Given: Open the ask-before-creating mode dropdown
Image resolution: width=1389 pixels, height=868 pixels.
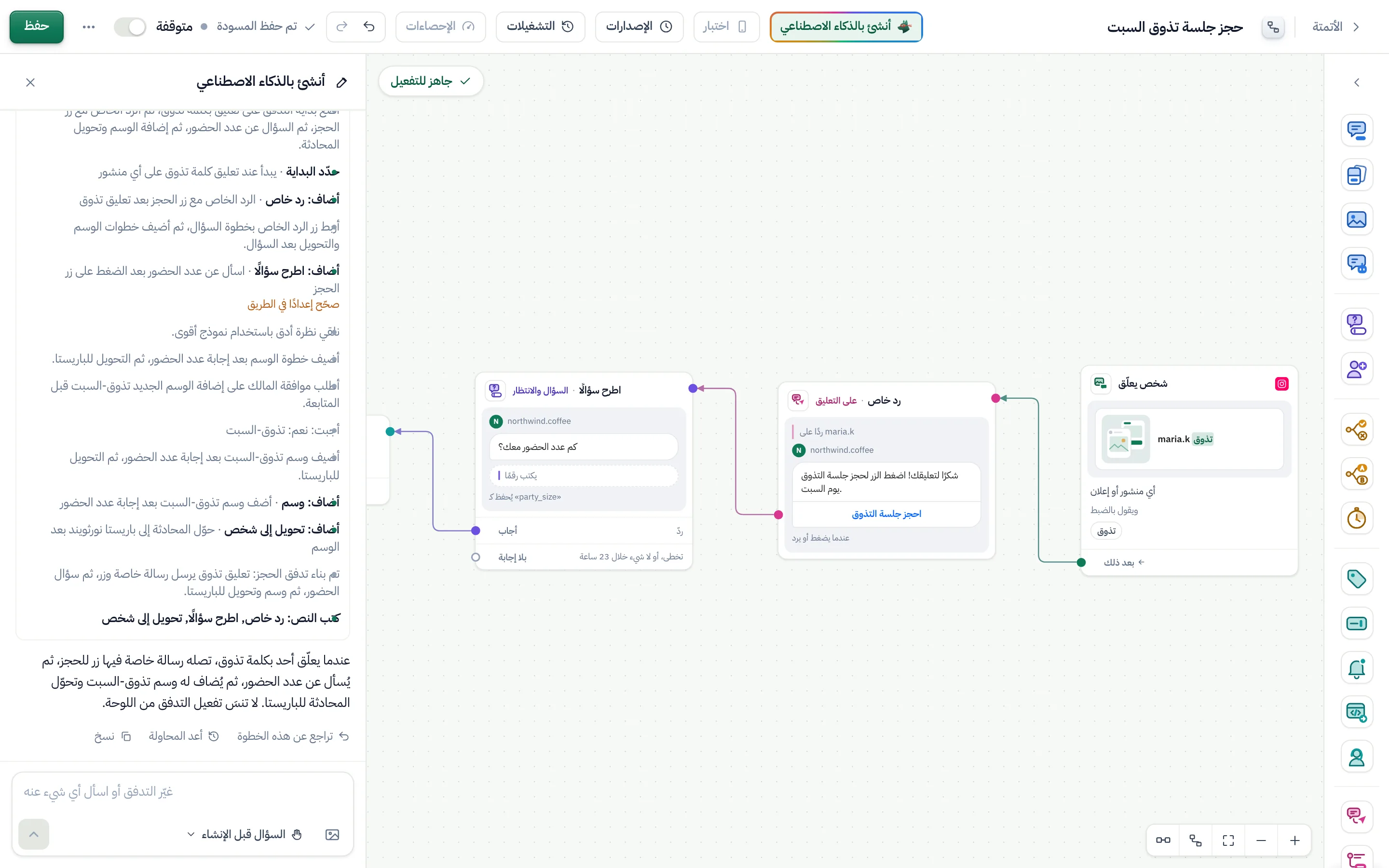Looking at the screenshot, I should (x=245, y=835).
